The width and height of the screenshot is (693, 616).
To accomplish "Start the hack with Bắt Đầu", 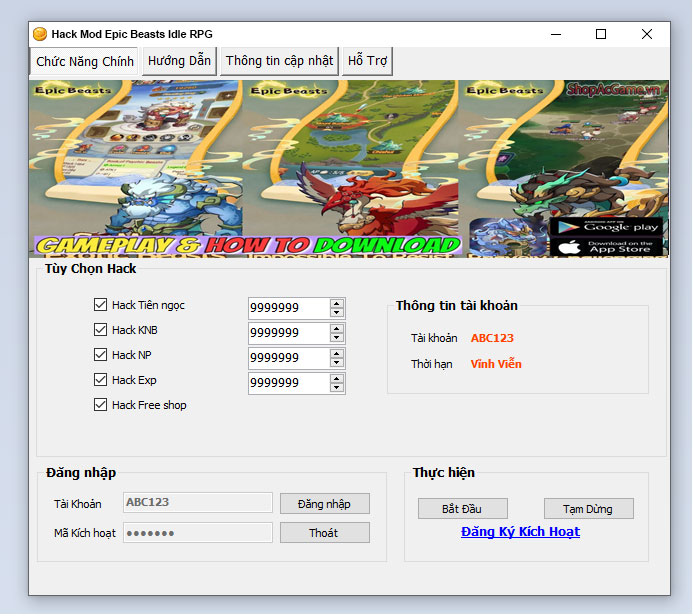I will (x=462, y=509).
